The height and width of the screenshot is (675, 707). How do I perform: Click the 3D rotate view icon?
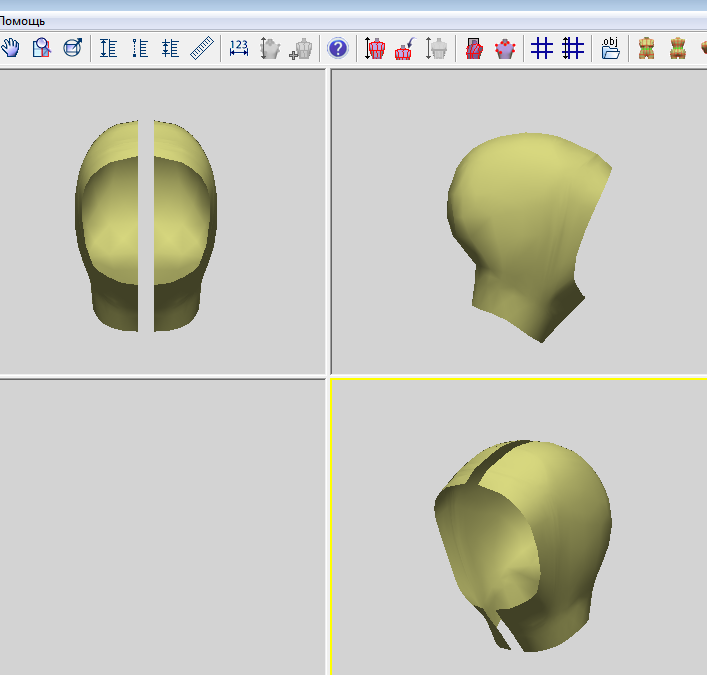72,47
